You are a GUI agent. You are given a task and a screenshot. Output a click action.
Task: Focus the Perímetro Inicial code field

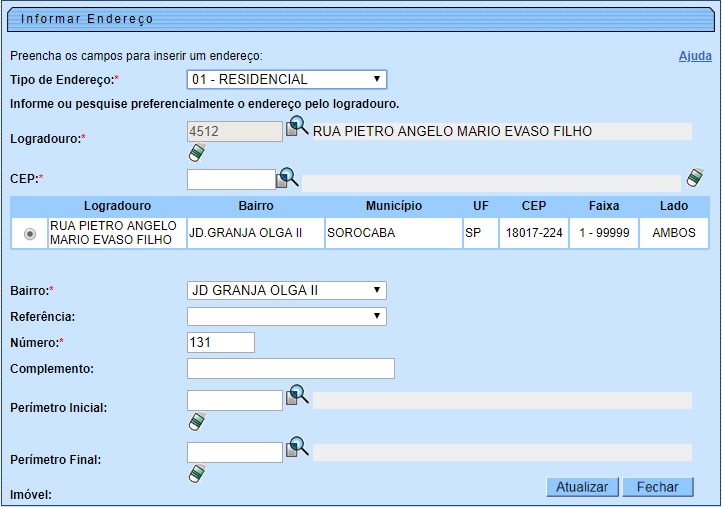(235, 400)
